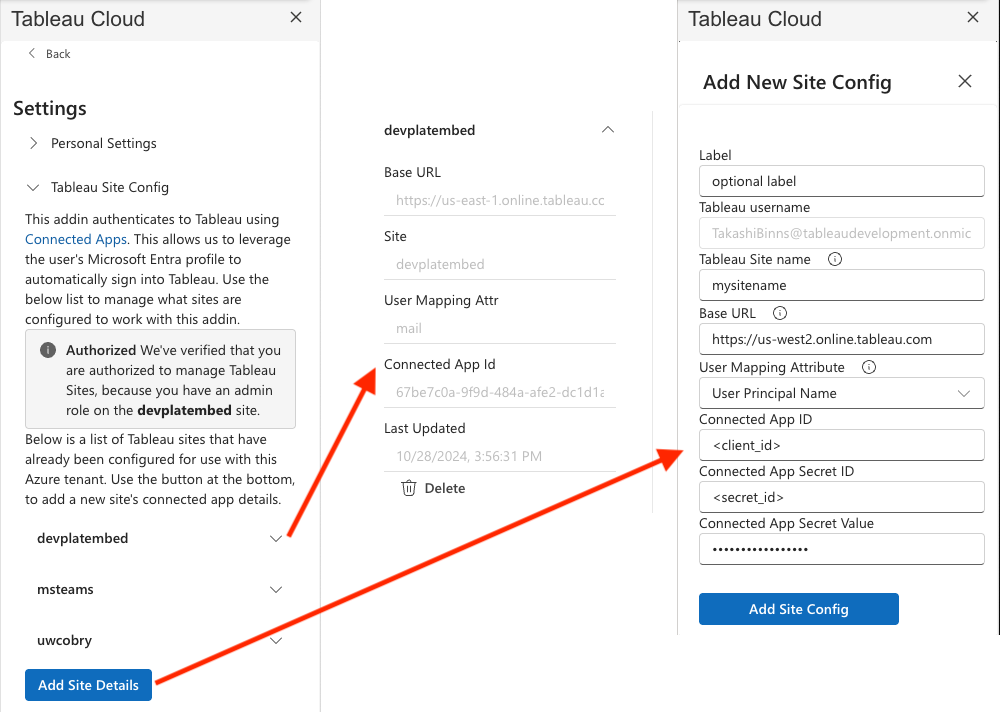Close the right Tableau Cloud panel
The width and height of the screenshot is (1000, 712).
click(x=972, y=17)
